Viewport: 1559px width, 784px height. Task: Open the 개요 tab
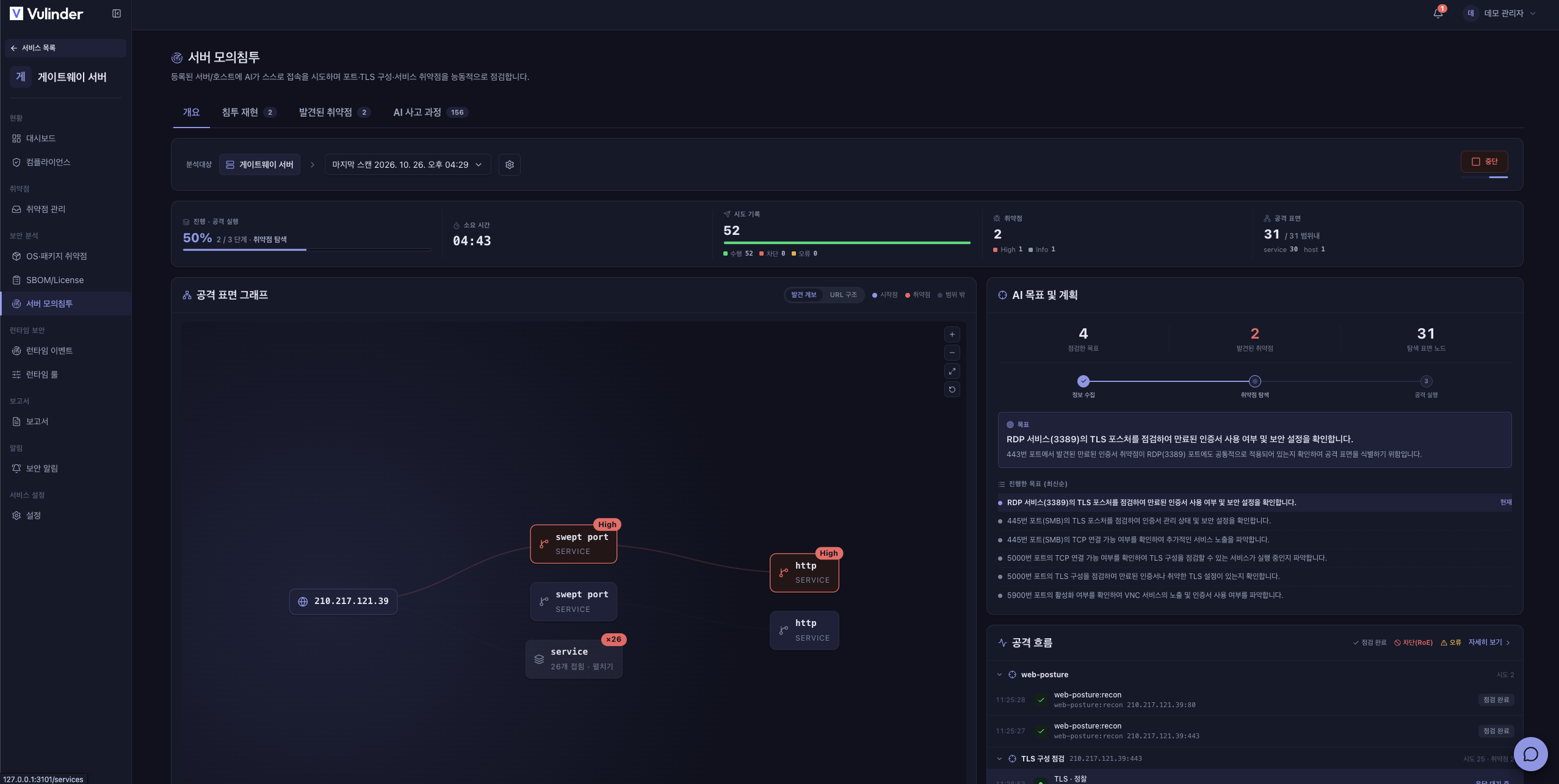coord(191,112)
